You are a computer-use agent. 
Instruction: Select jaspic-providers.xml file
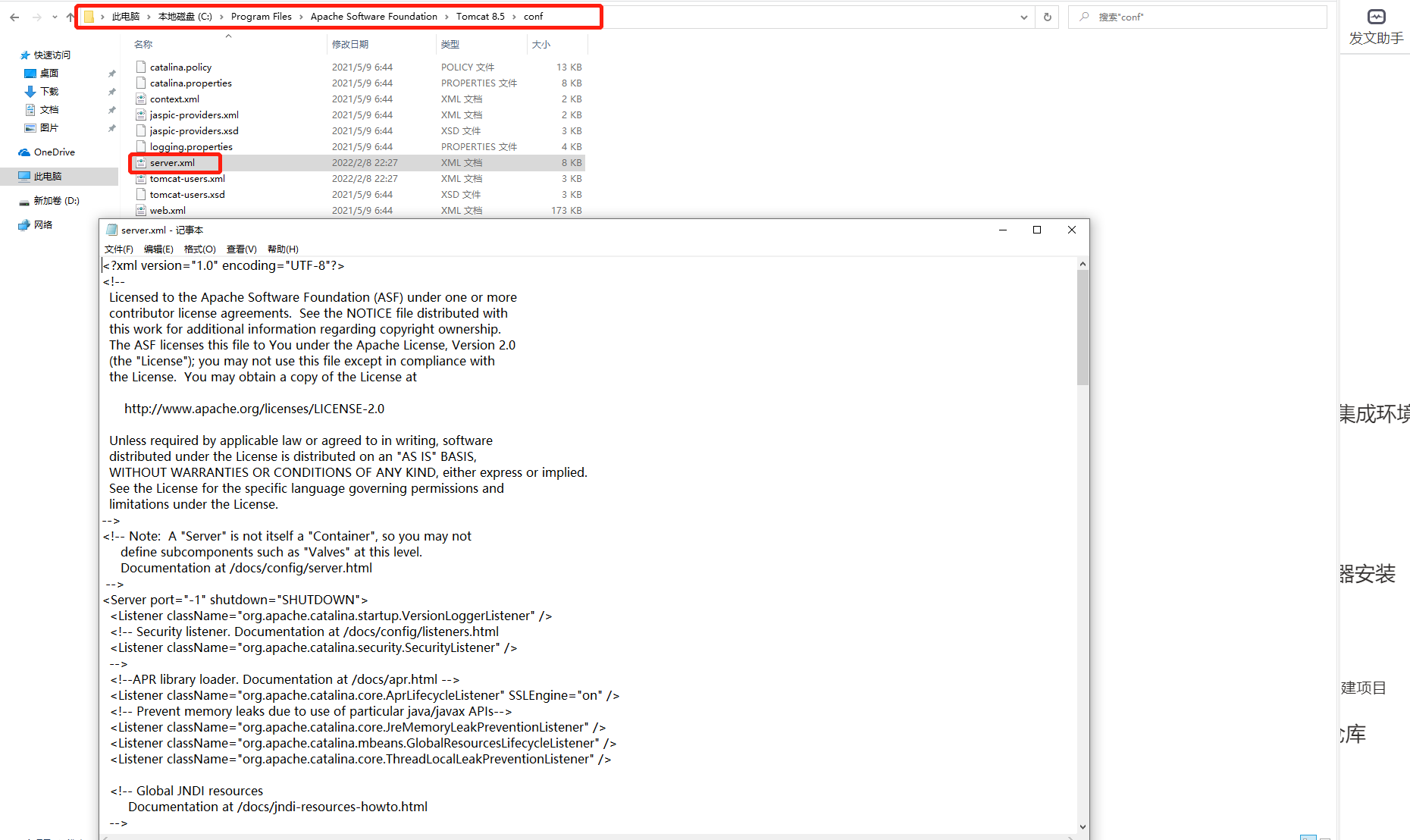pyautogui.click(x=194, y=115)
